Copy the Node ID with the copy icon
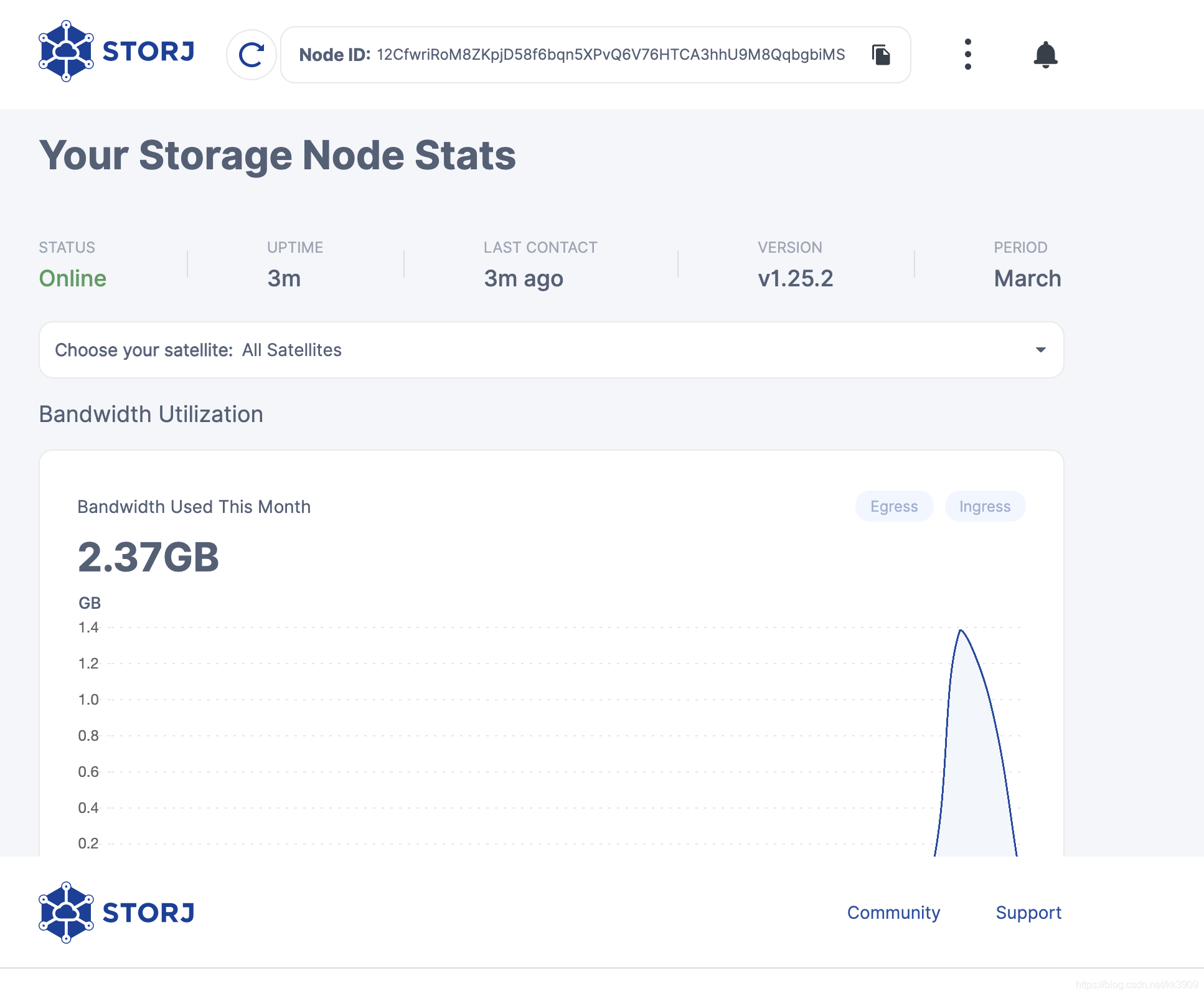This screenshot has height=996, width=1204. tap(881, 55)
